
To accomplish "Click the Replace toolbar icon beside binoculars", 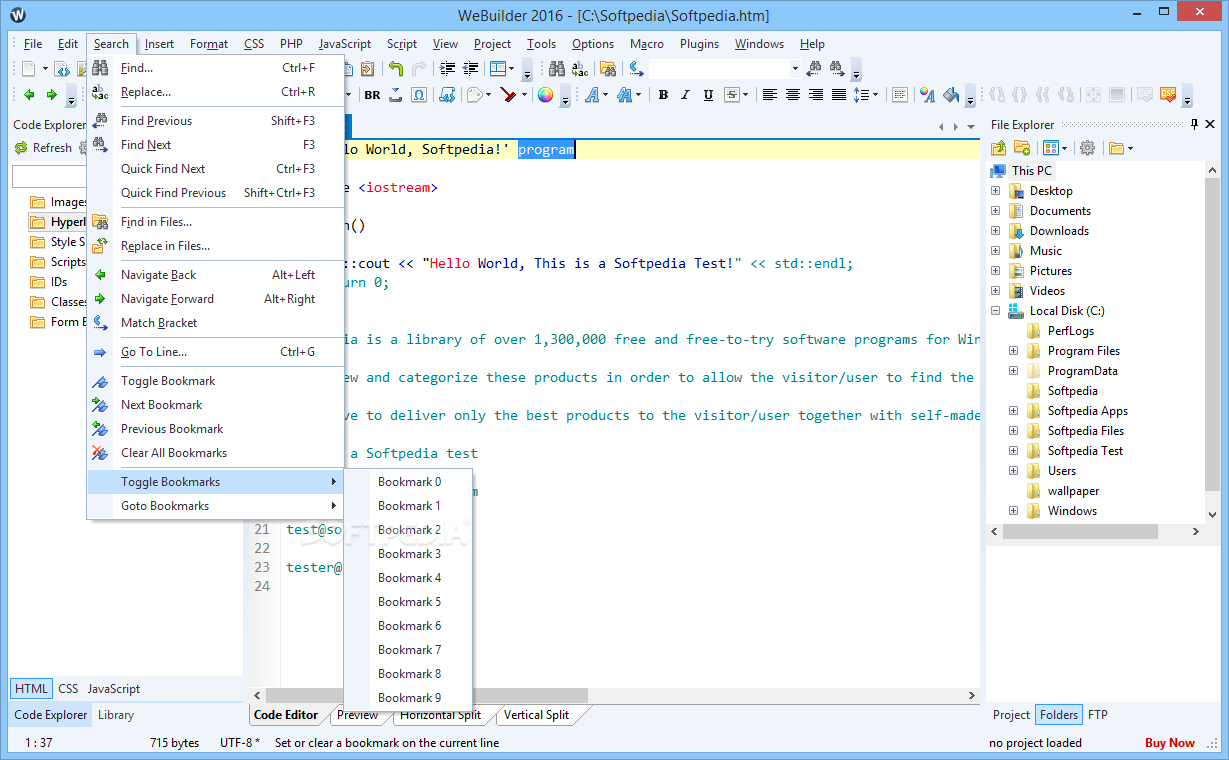I will 580,69.
